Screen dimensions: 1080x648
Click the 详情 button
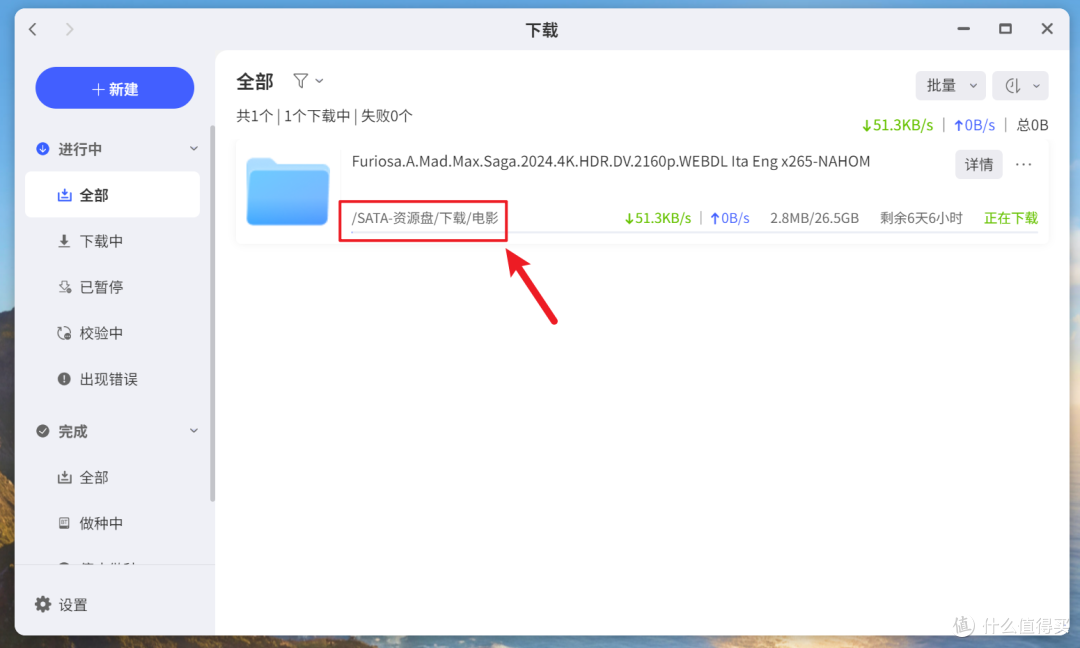click(979, 164)
